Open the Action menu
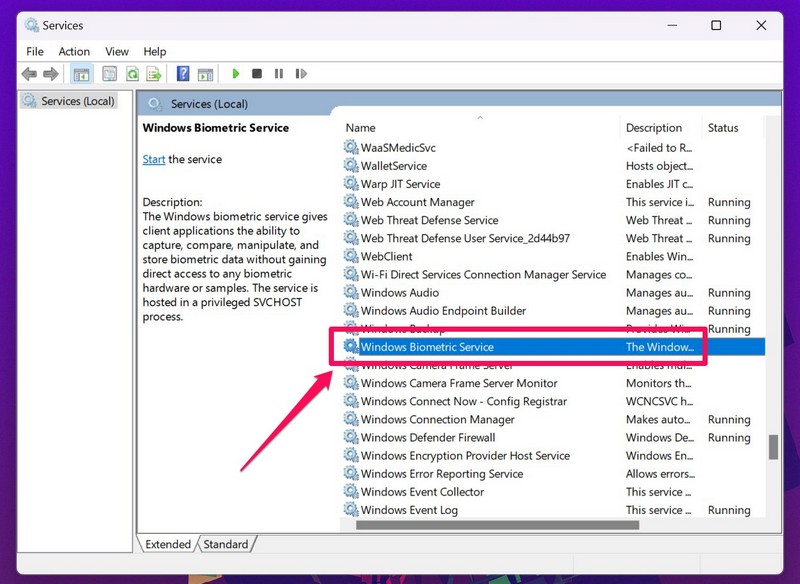This screenshot has height=584, width=800. point(74,51)
